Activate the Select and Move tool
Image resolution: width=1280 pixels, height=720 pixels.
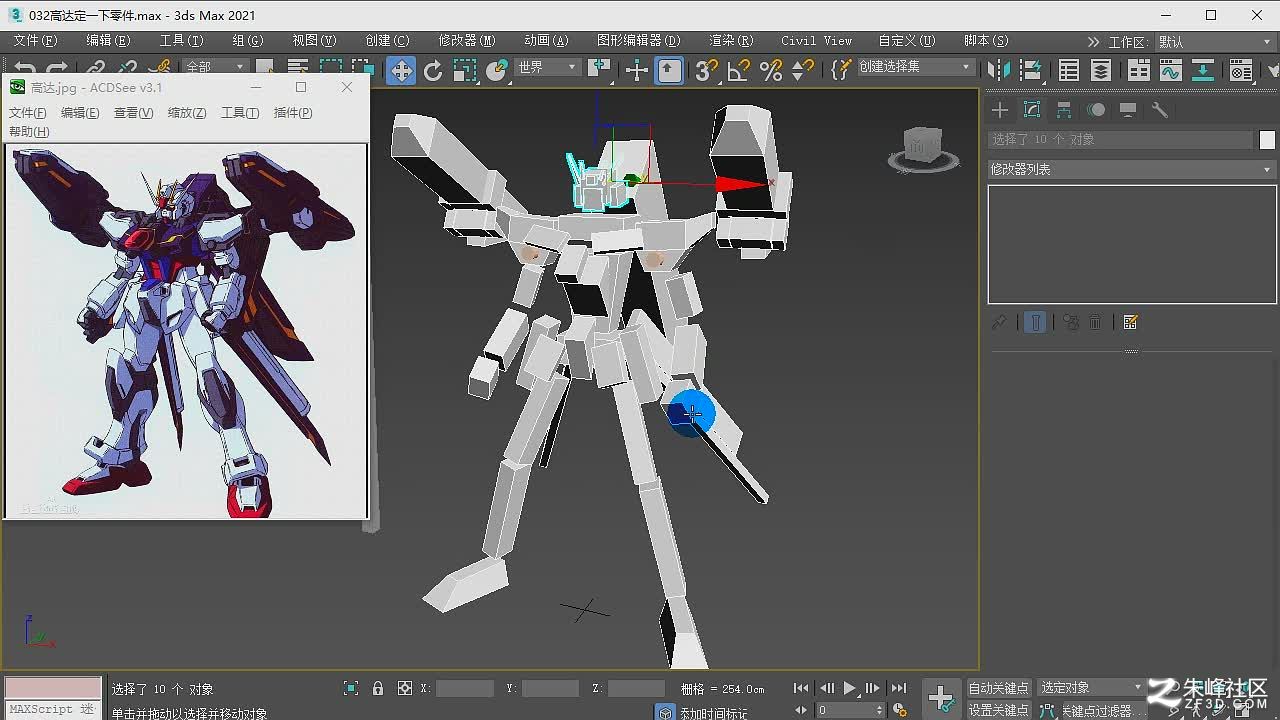click(x=401, y=70)
